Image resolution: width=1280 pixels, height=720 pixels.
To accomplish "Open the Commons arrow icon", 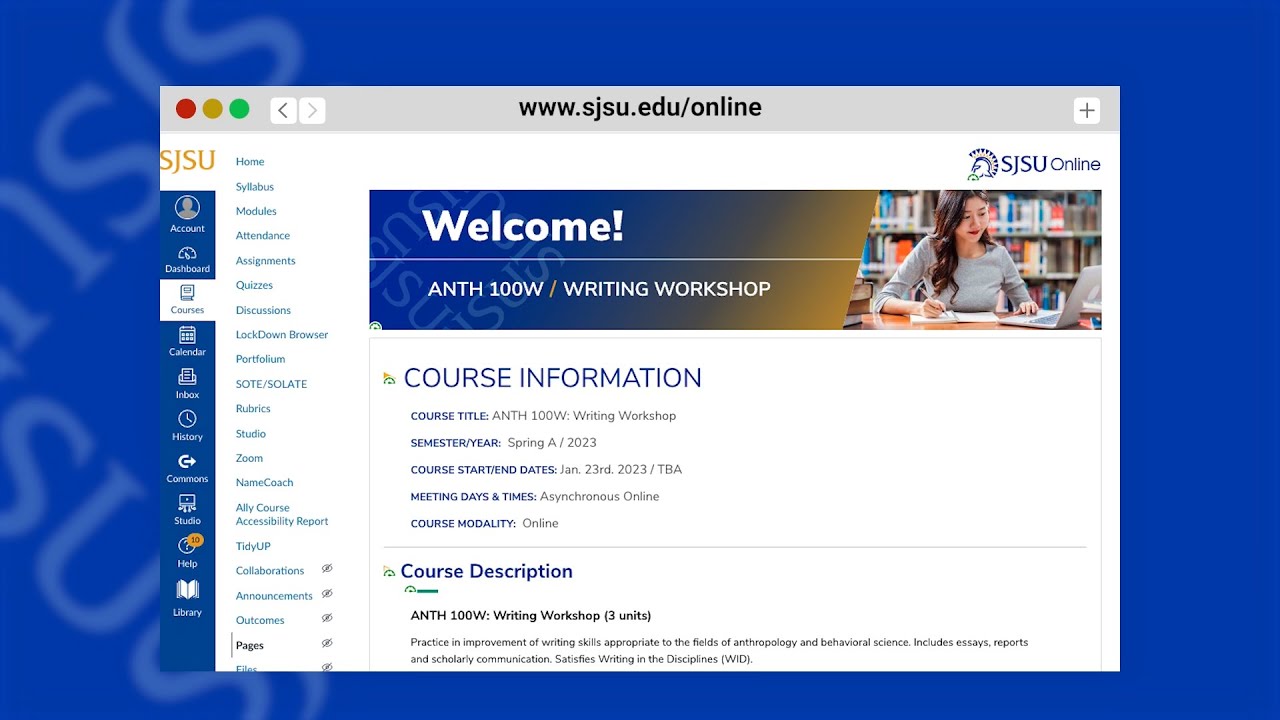I will click(x=187, y=461).
